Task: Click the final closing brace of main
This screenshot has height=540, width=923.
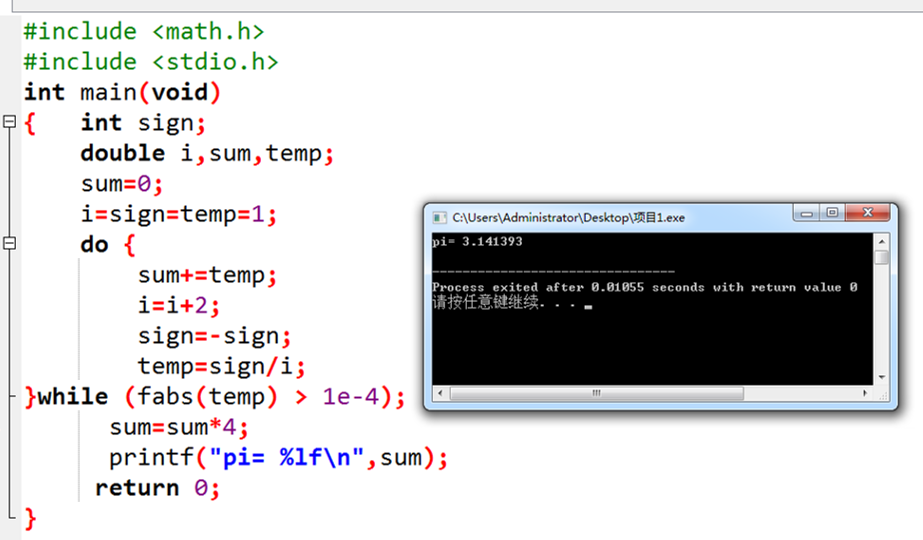Action: click(30, 519)
